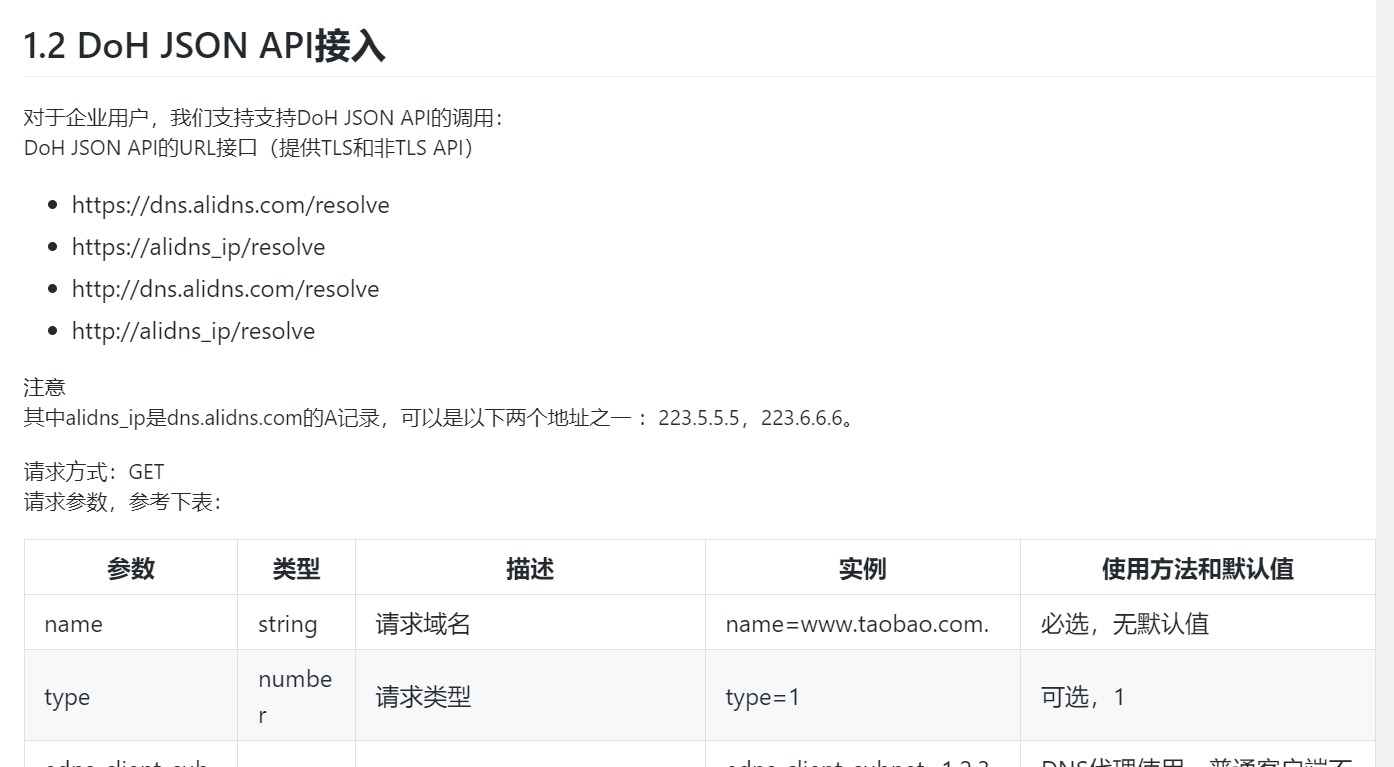Select the type=1 example cell

[x=761, y=696]
